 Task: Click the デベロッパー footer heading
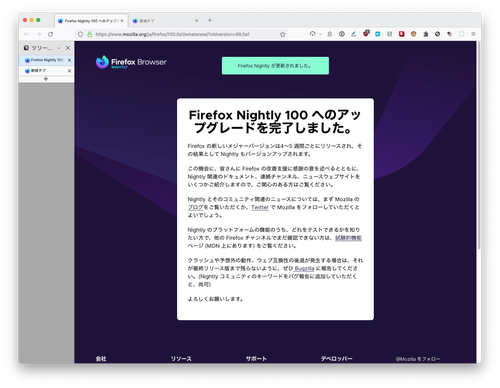(x=336, y=359)
